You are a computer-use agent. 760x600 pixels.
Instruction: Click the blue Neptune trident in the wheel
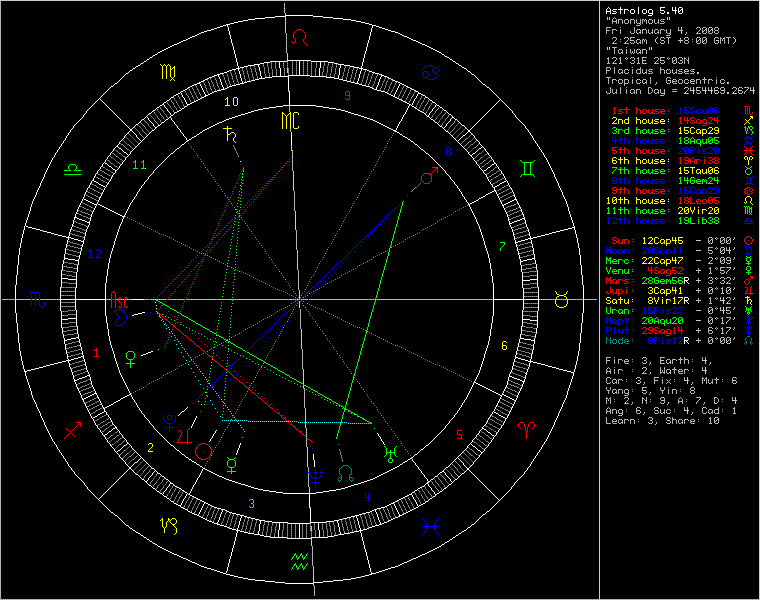(316, 475)
